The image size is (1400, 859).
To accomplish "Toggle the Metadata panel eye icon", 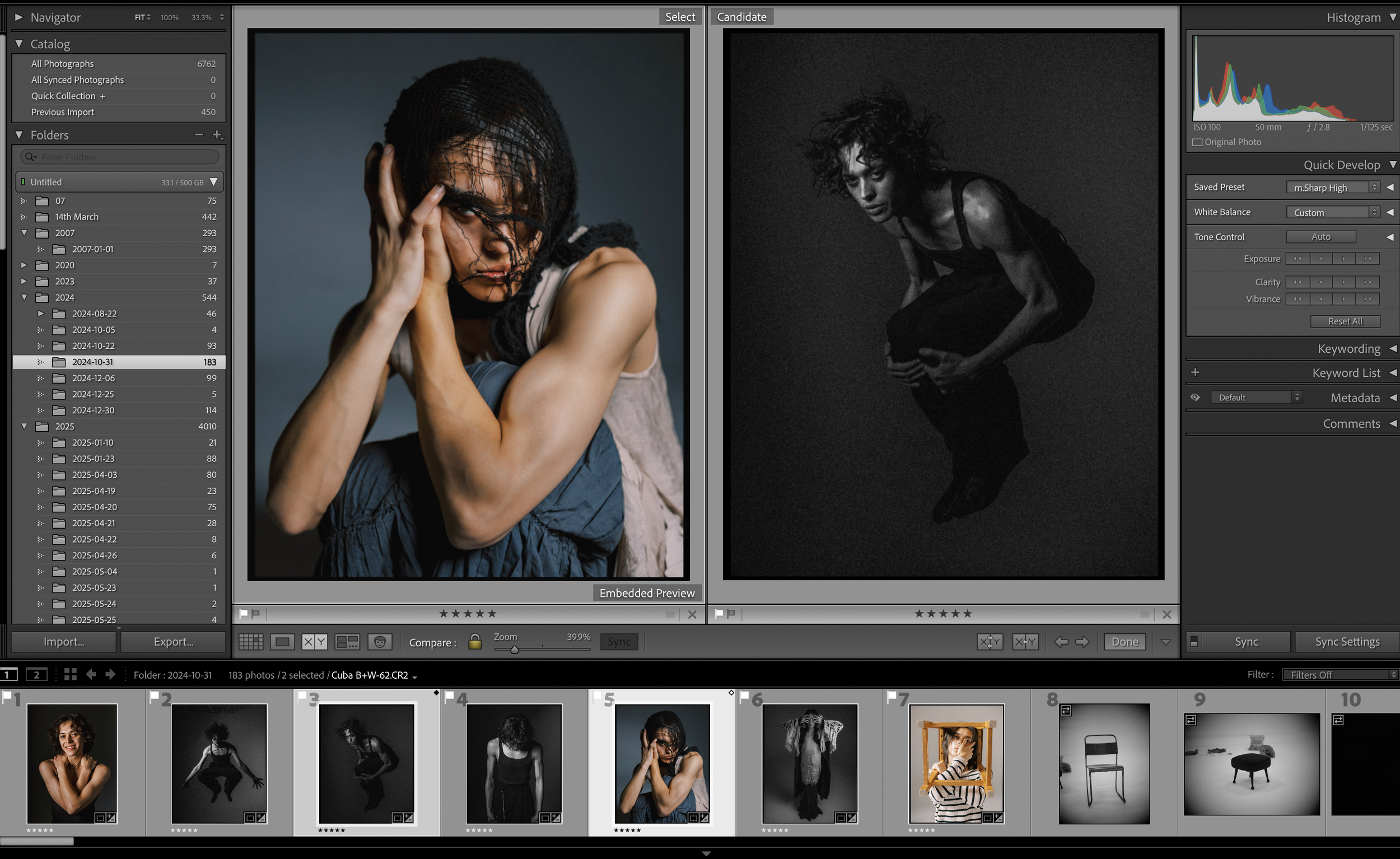I will [1196, 397].
